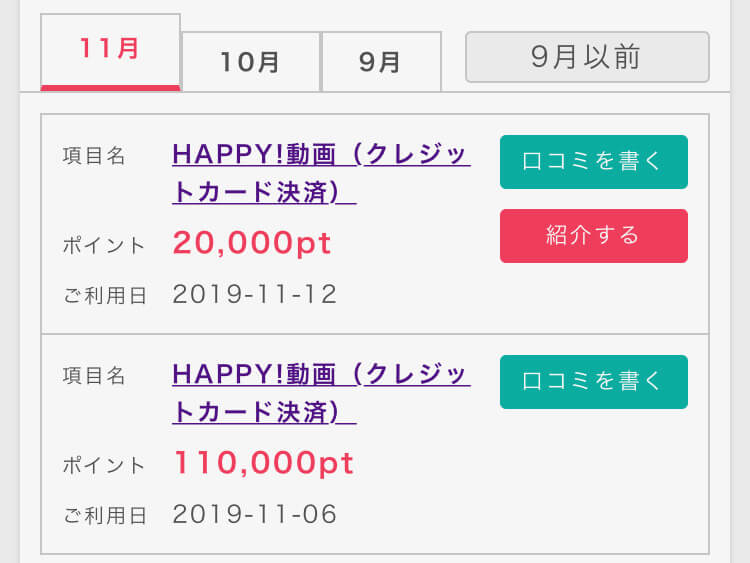Click the ポイント label beside 20,000pt
Image resolution: width=750 pixels, height=563 pixels.
(104, 245)
